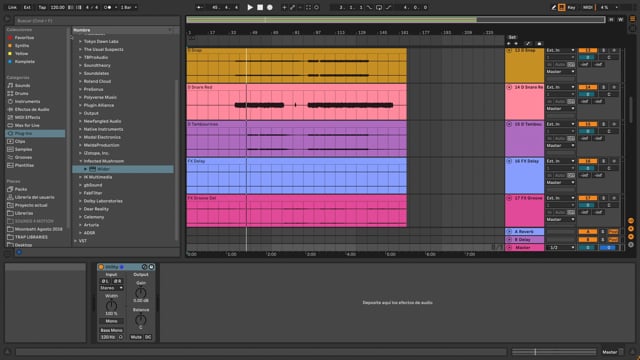This screenshot has height=360, width=640.
Task: Enable MIDI map mode
Action: click(588, 7)
